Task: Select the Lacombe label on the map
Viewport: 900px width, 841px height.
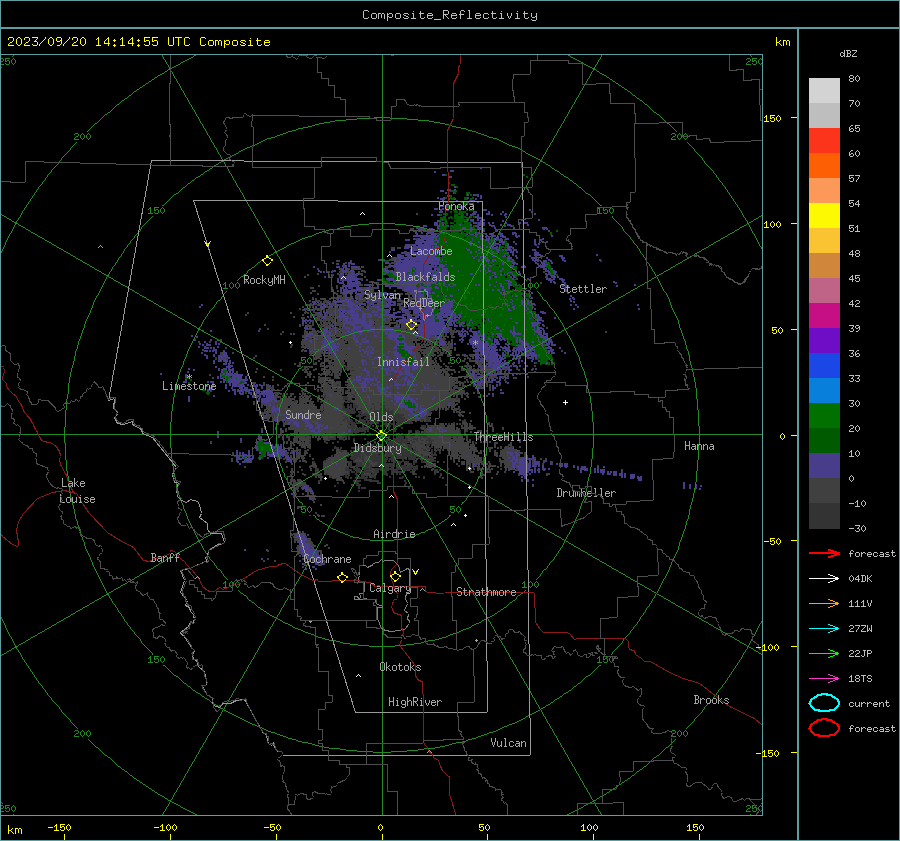Action: click(431, 251)
